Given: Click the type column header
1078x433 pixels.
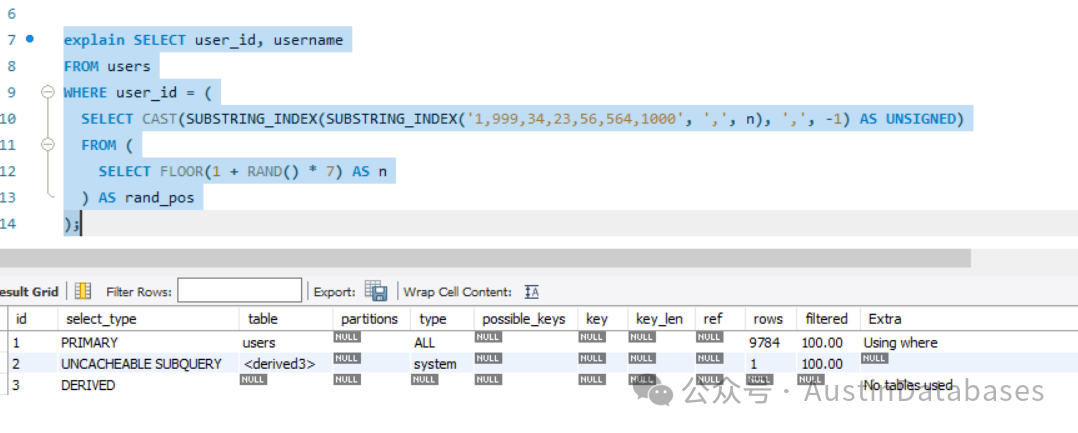Looking at the screenshot, I should 432,319.
